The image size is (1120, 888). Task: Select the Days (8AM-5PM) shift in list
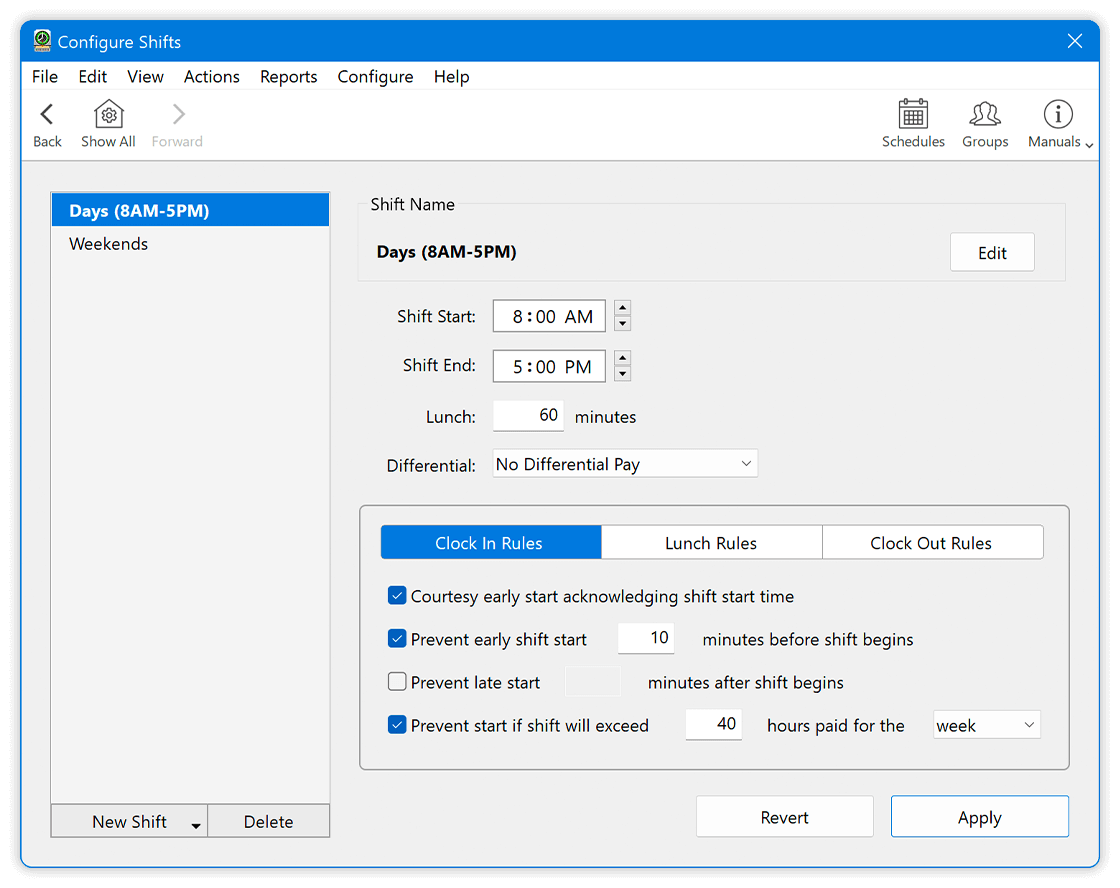[190, 211]
